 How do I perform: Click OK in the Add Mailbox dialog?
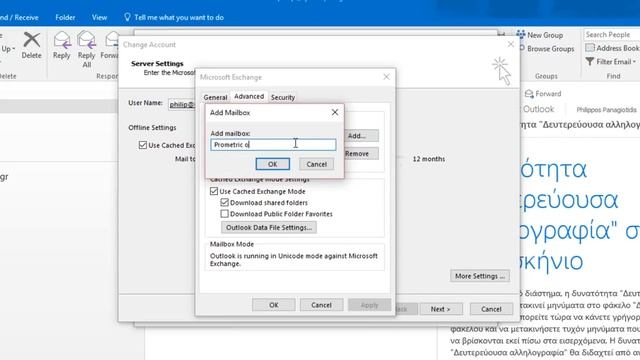(x=273, y=164)
